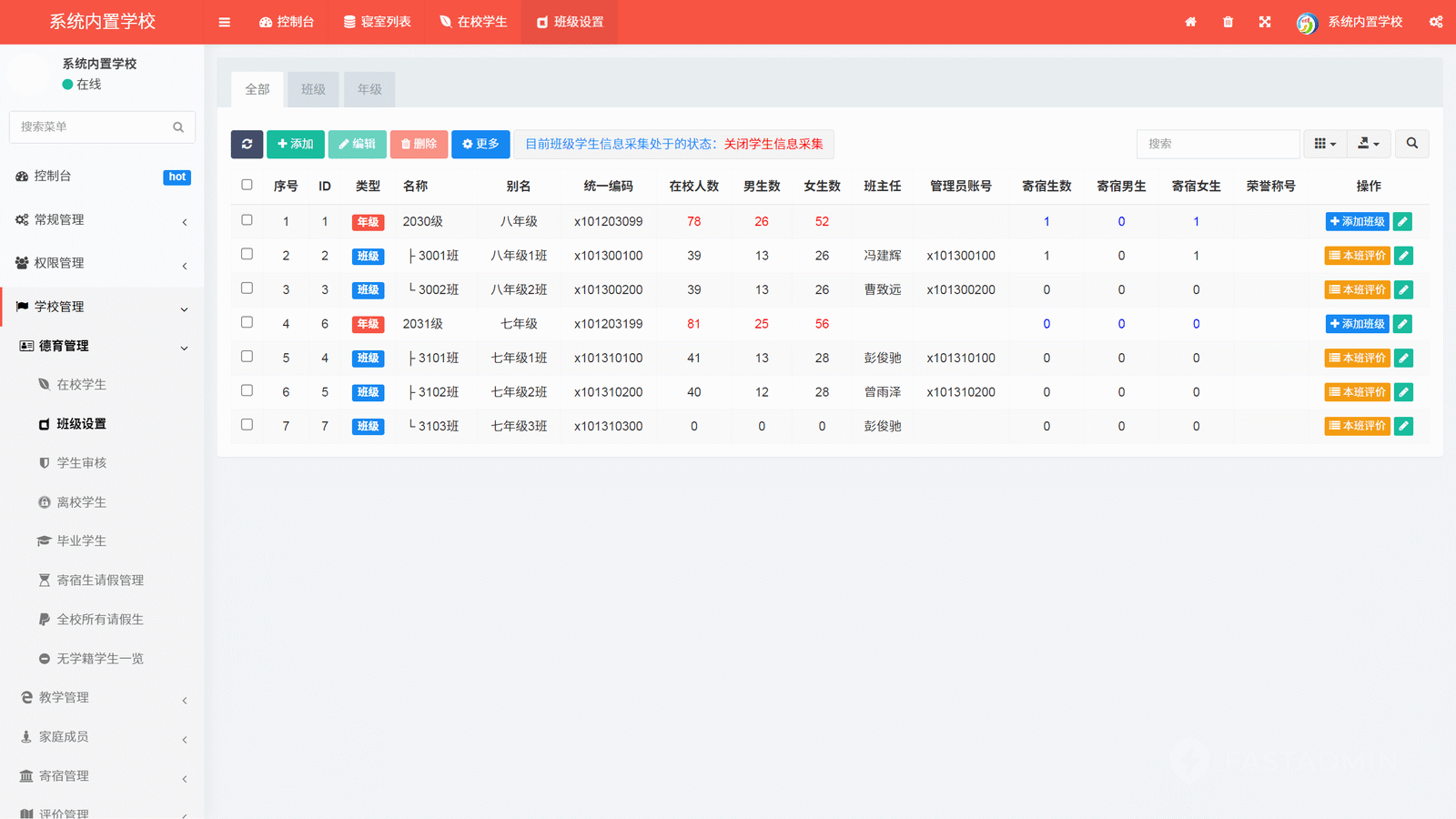Open 学生审核 in the sidebar

[x=82, y=463]
